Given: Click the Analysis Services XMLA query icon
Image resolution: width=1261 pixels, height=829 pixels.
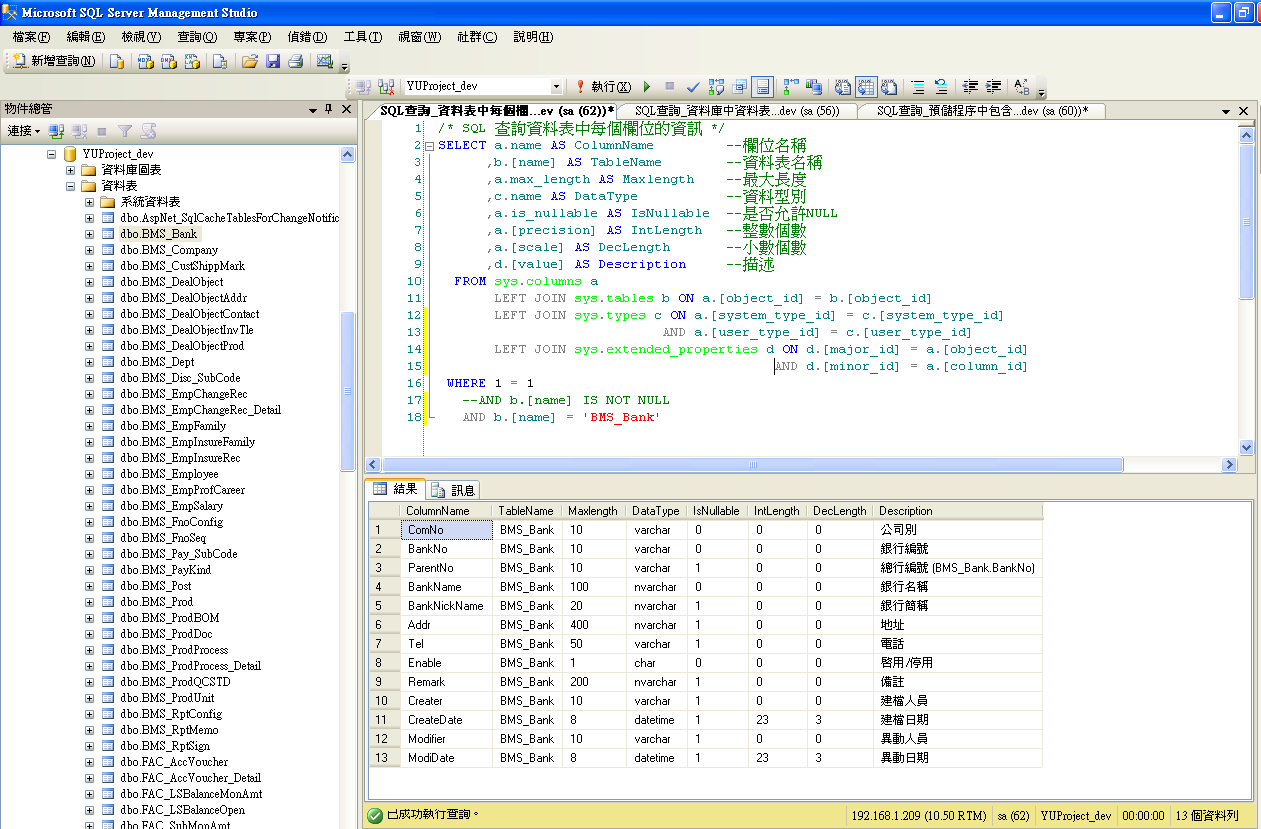Looking at the screenshot, I should coord(193,61).
